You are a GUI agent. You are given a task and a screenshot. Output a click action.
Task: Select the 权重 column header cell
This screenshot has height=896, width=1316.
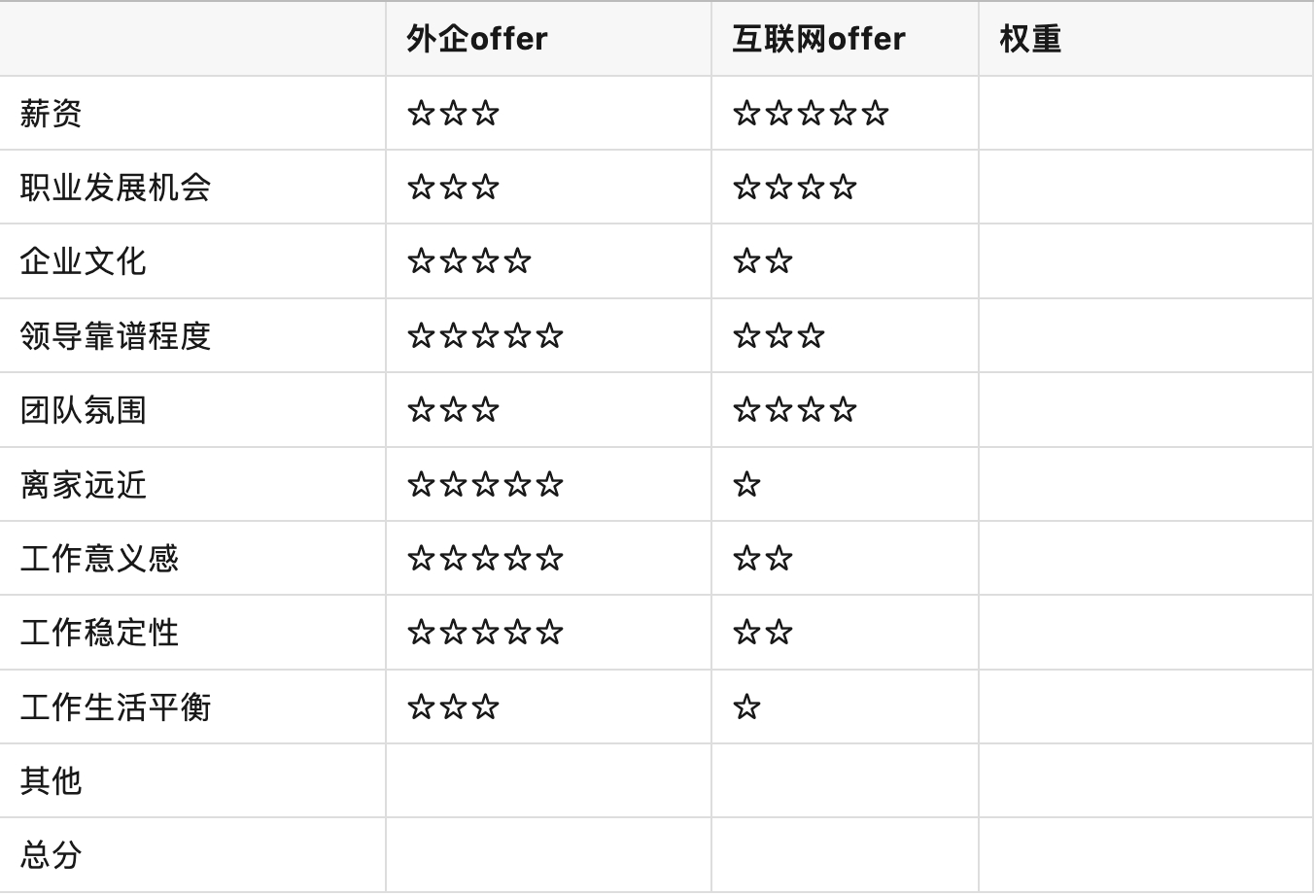click(1030, 39)
